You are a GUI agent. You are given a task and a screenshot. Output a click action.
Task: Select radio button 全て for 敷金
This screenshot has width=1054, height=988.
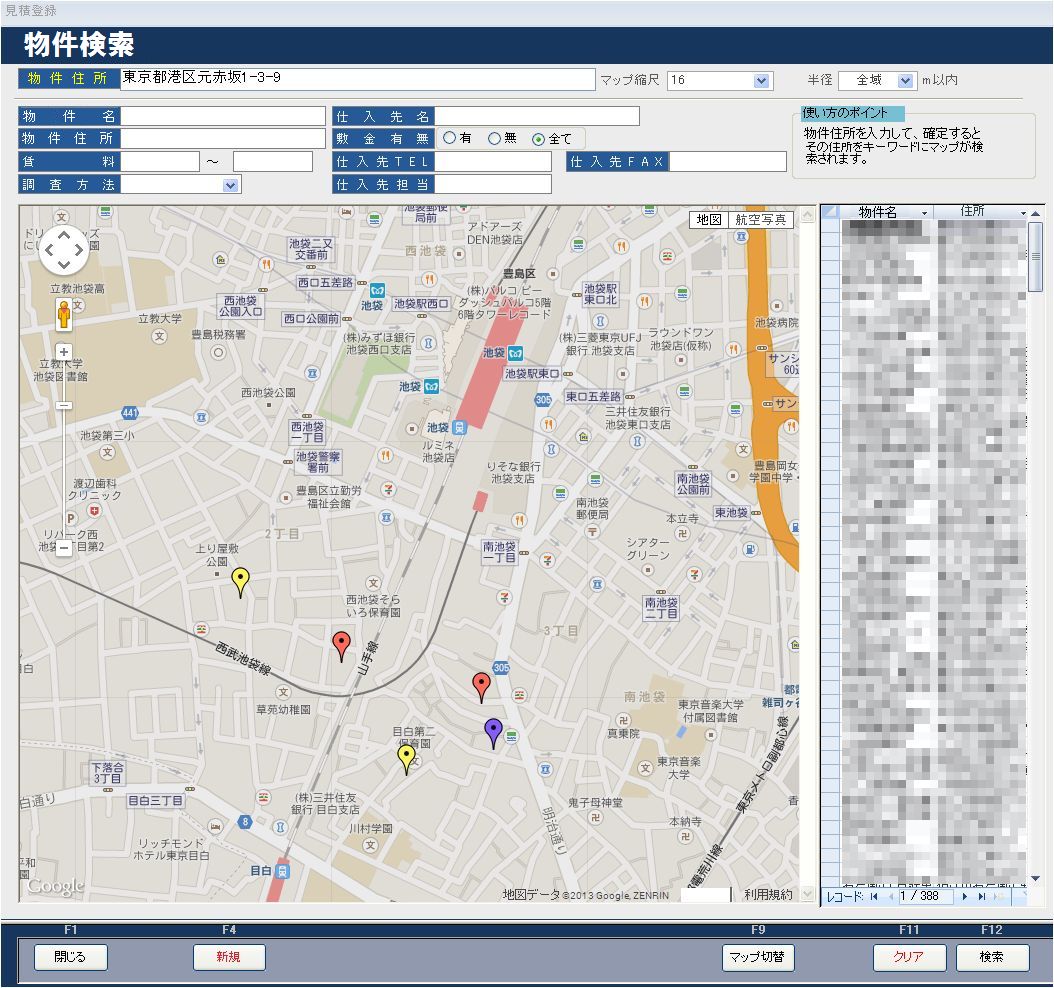(538, 139)
